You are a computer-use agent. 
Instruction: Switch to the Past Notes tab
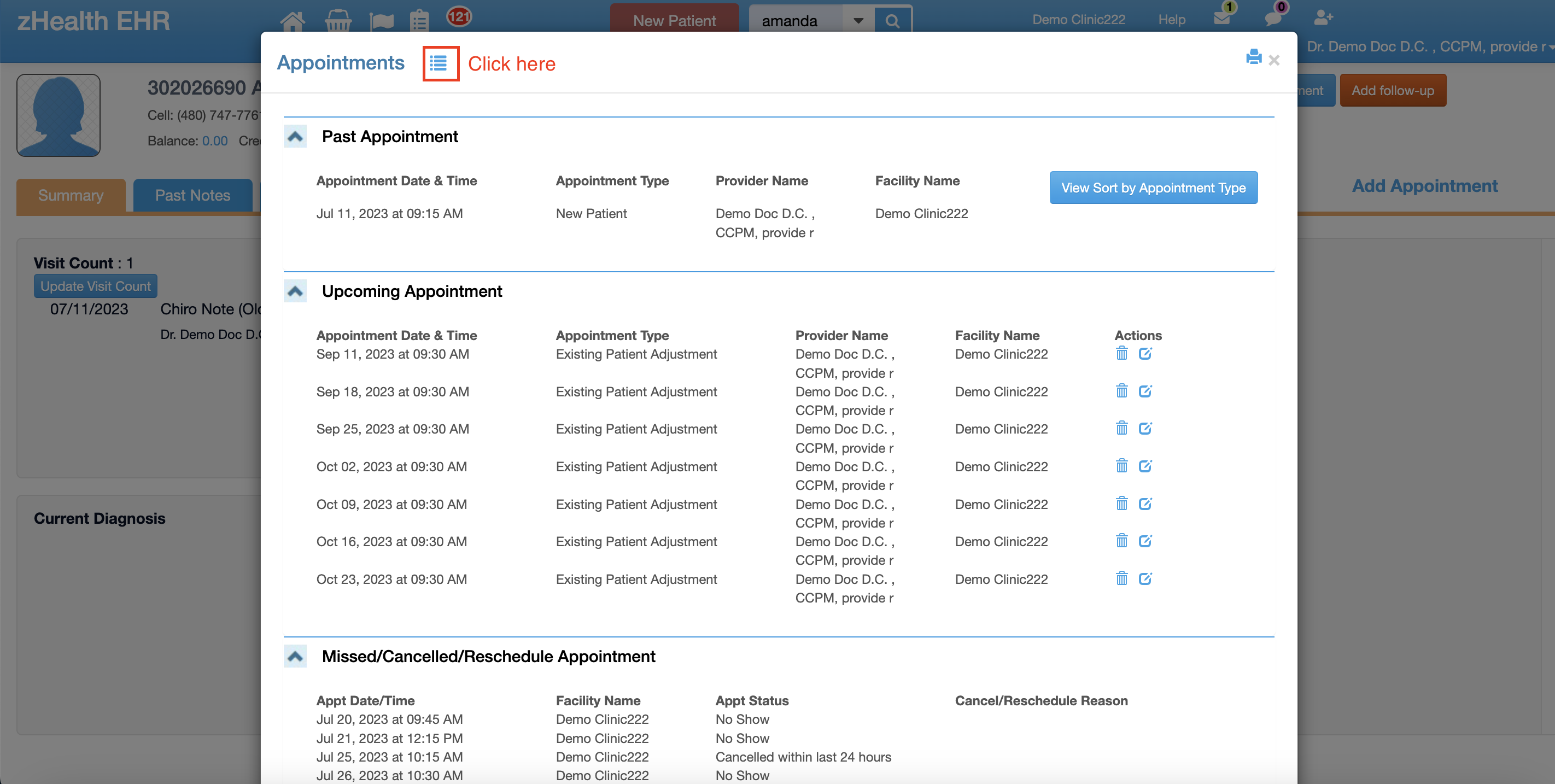192,196
